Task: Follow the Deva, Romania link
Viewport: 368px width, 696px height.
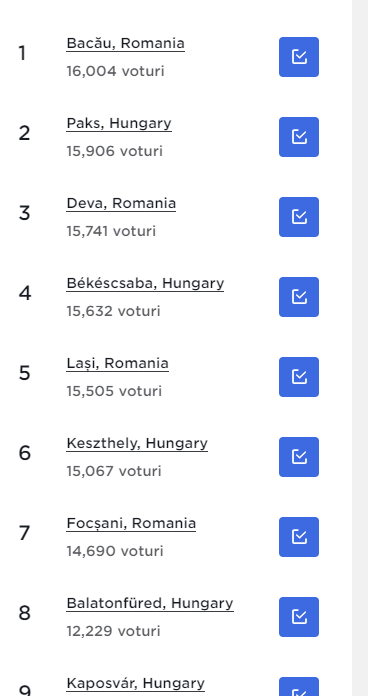Action: (121, 203)
